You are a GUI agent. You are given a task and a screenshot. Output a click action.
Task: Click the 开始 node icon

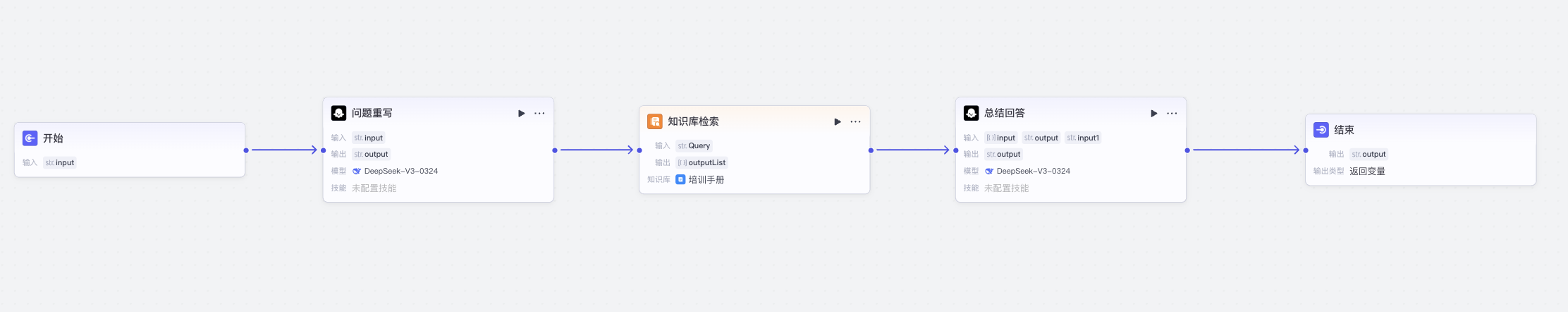point(30,138)
